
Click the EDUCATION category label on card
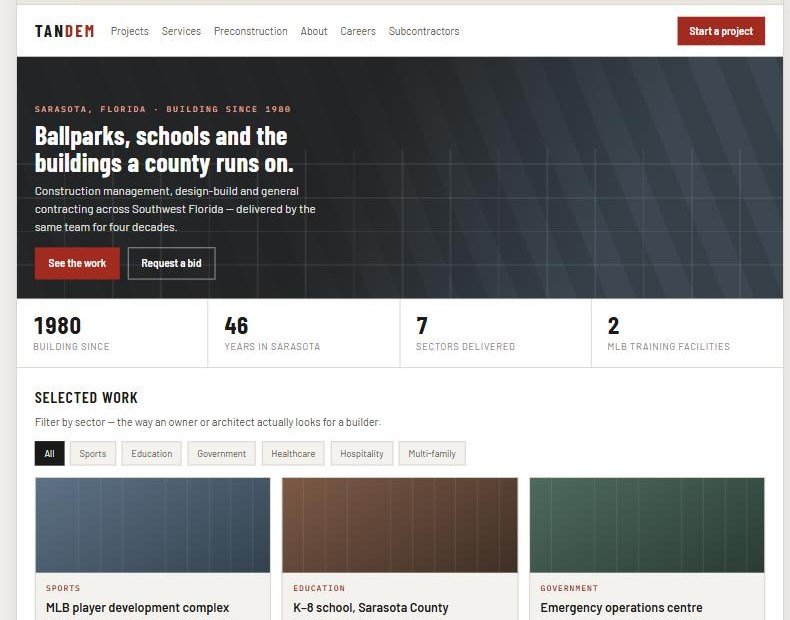(x=319, y=588)
